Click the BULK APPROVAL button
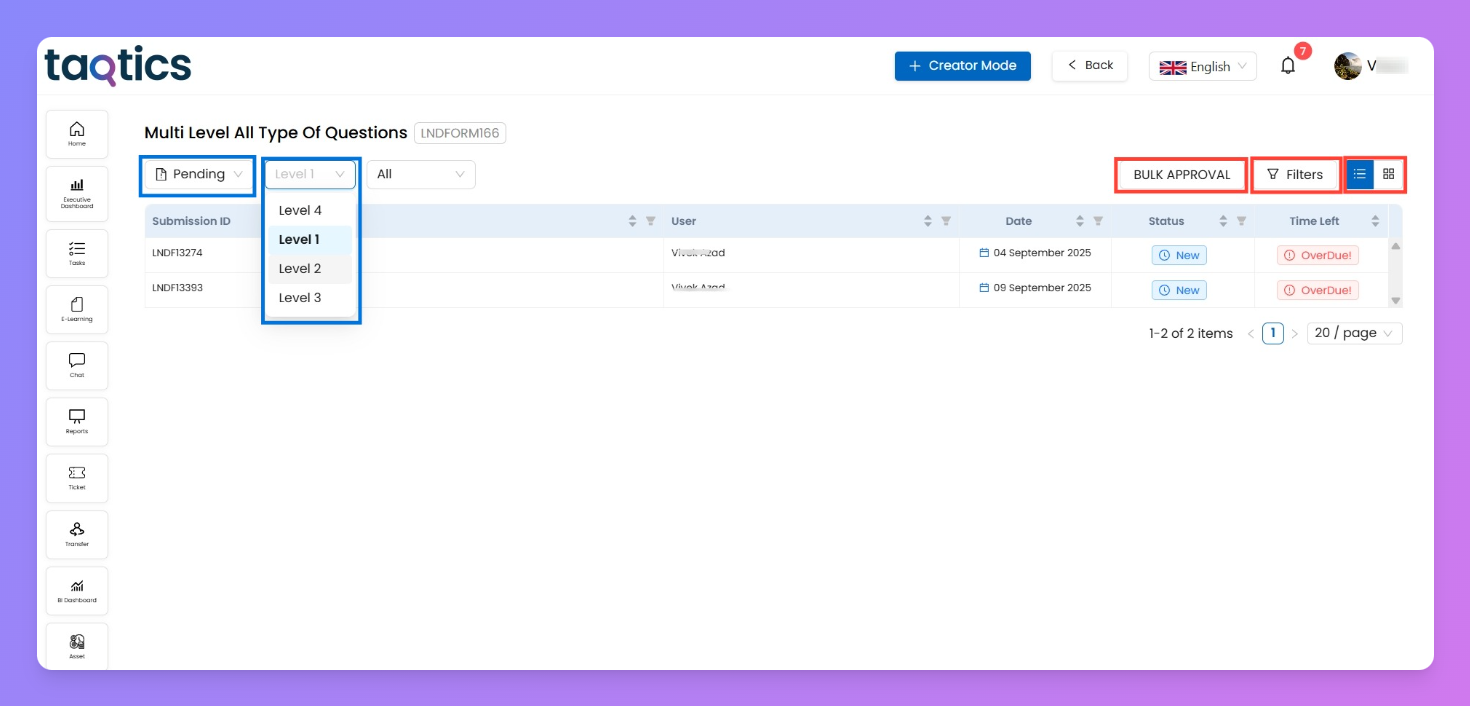The image size is (1470, 706). tap(1181, 175)
